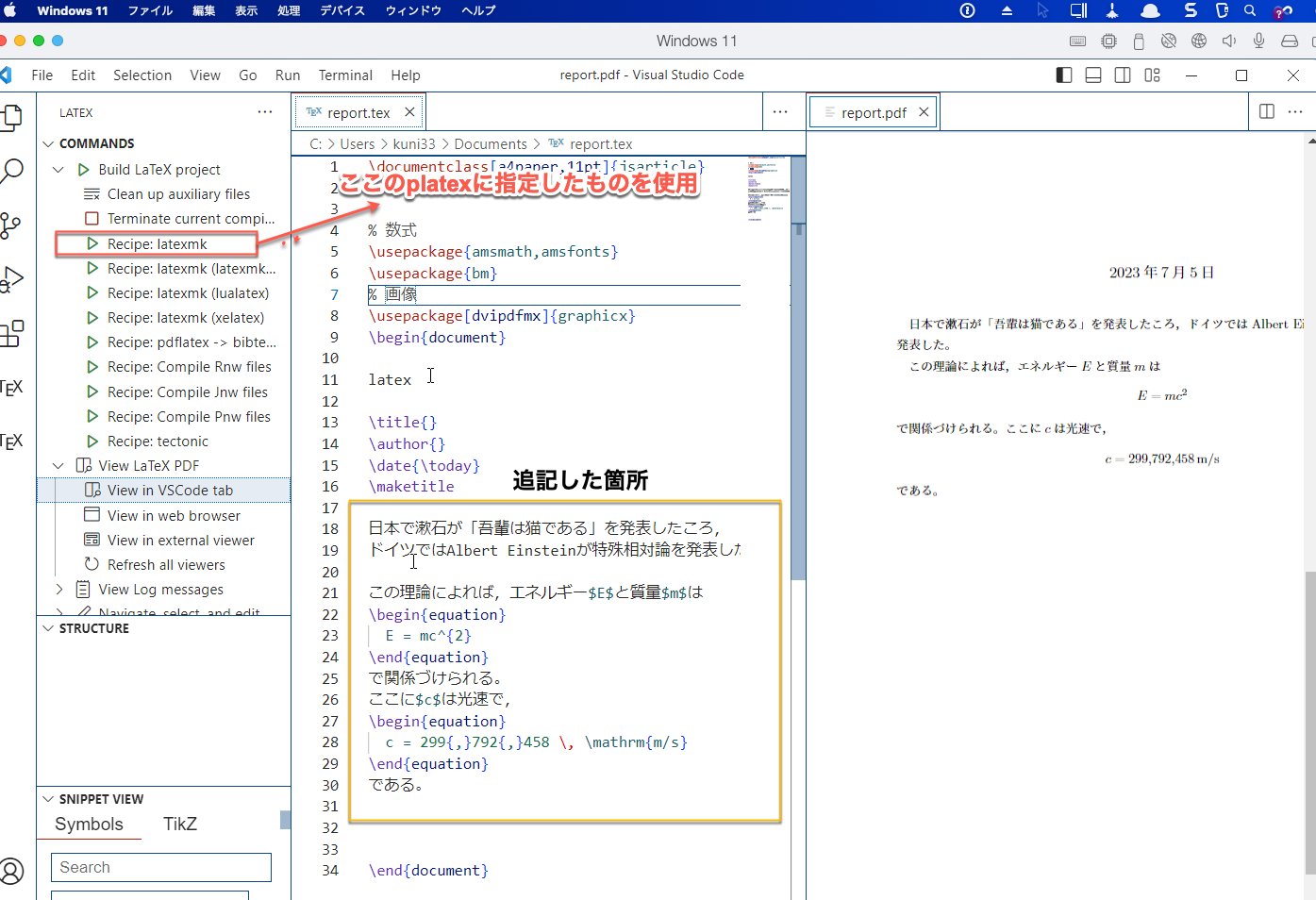The width and height of the screenshot is (1316, 900).
Task: Collapse the Build LaTeX project node
Action: pos(58,170)
